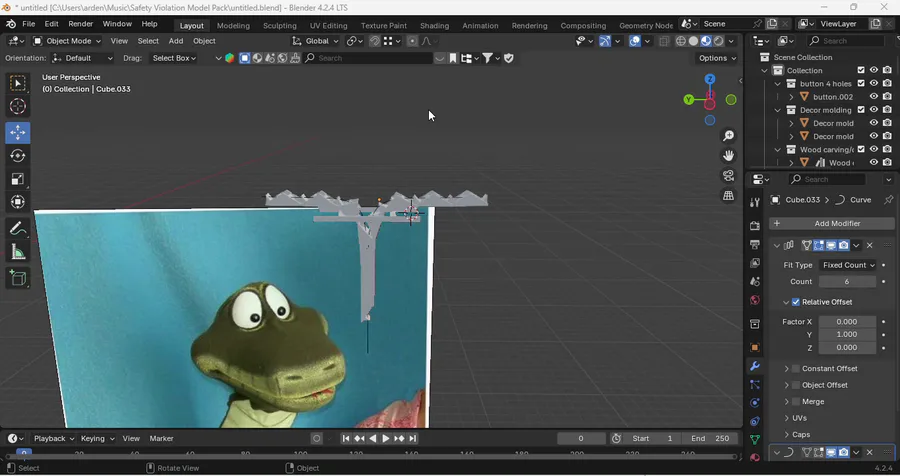Open the Fit Type Fixed Count dropdown
The image size is (900, 476).
click(x=848, y=265)
